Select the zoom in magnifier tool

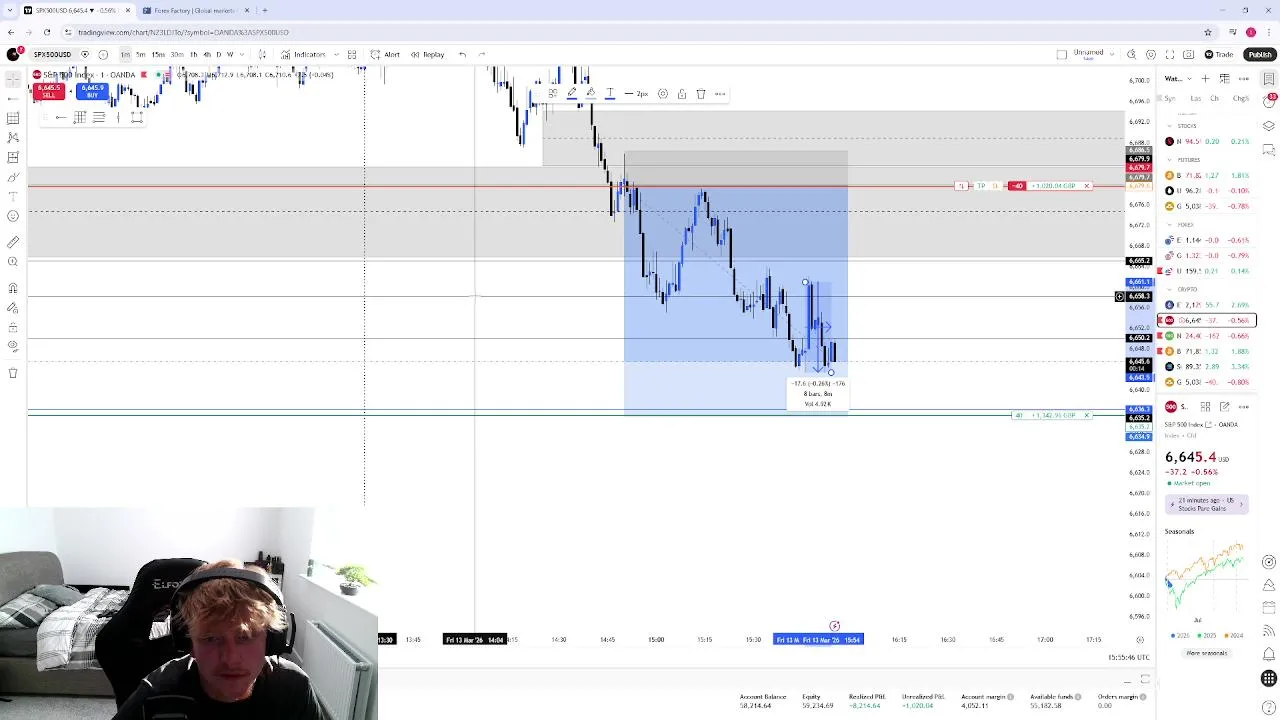13,262
